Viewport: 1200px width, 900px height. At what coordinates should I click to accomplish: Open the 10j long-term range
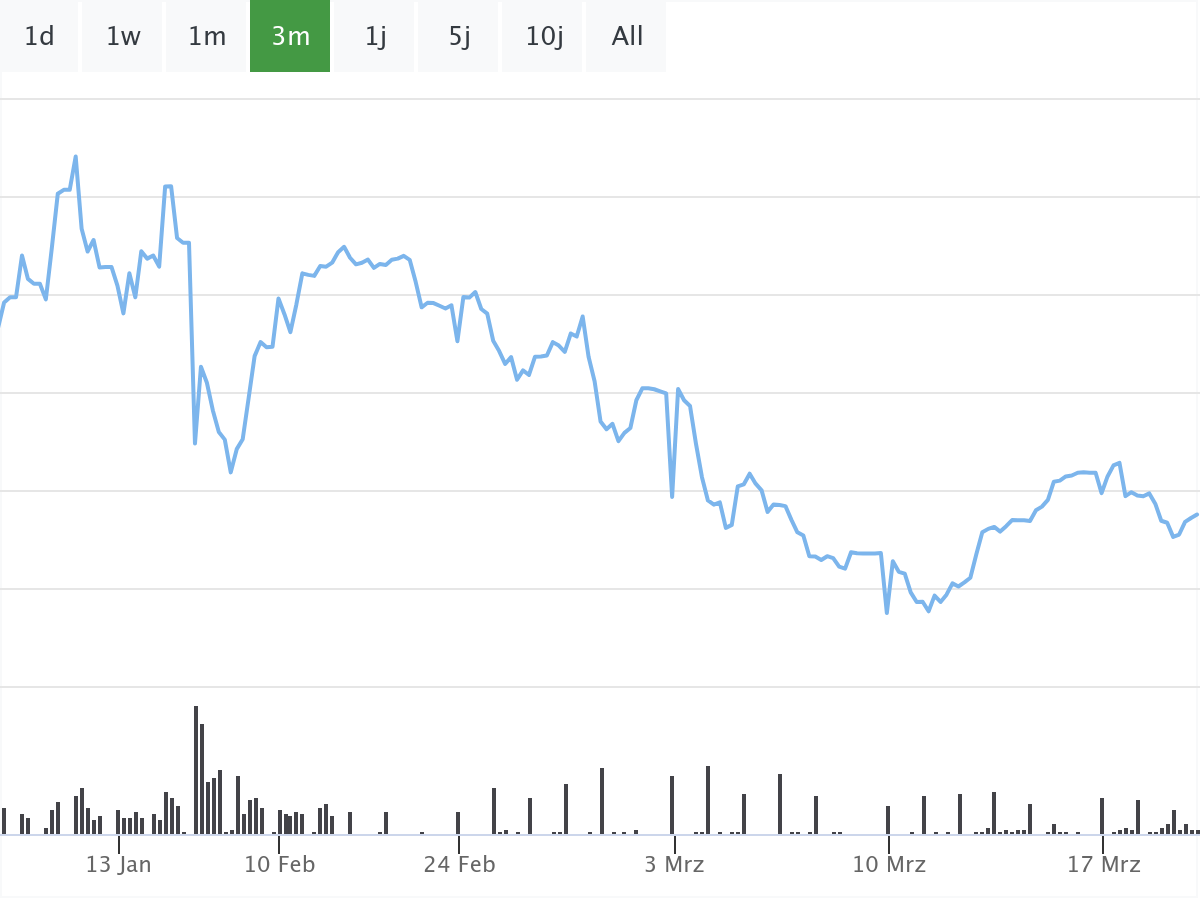point(544,37)
